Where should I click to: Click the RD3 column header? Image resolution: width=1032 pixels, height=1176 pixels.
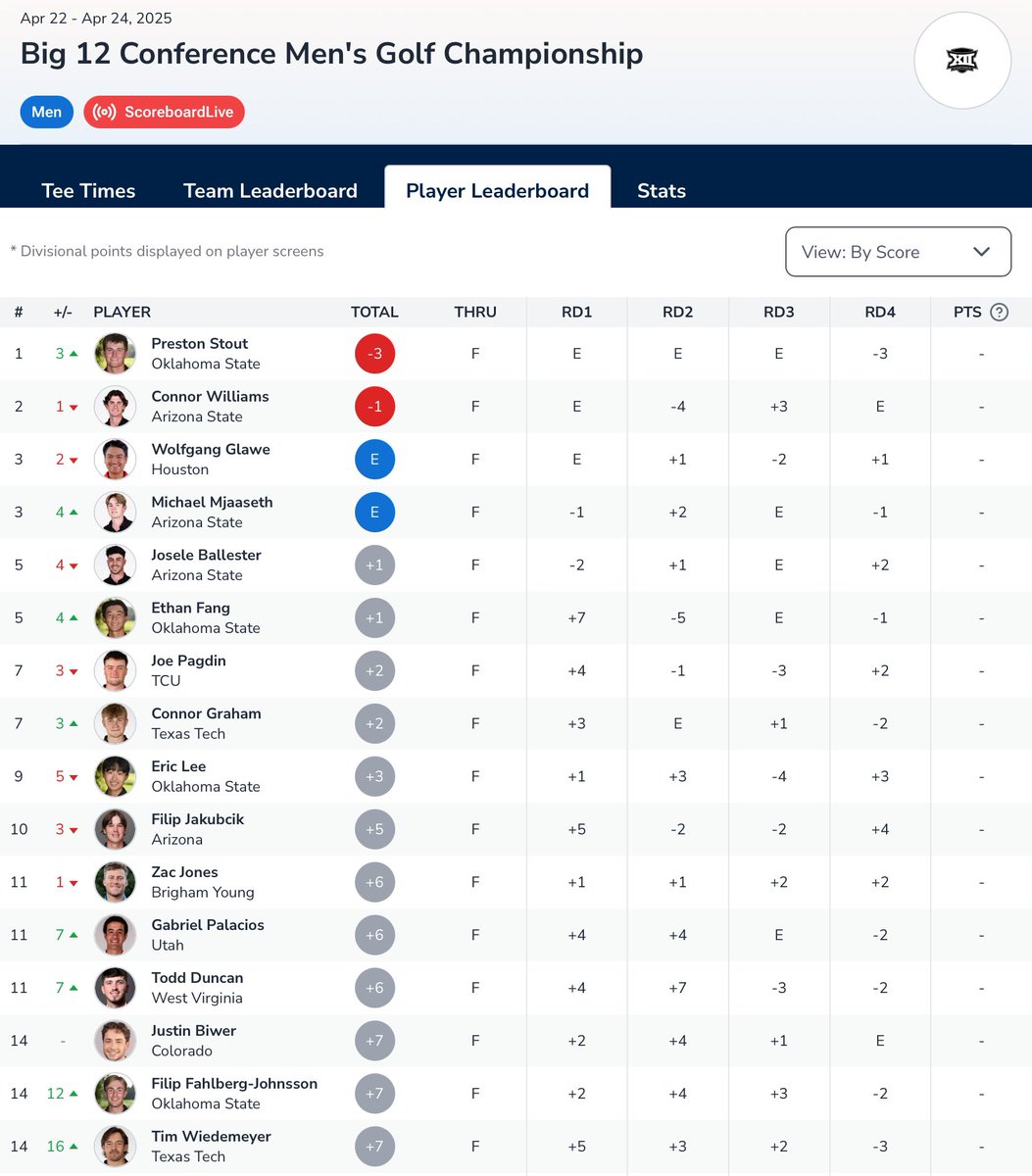[x=778, y=312]
